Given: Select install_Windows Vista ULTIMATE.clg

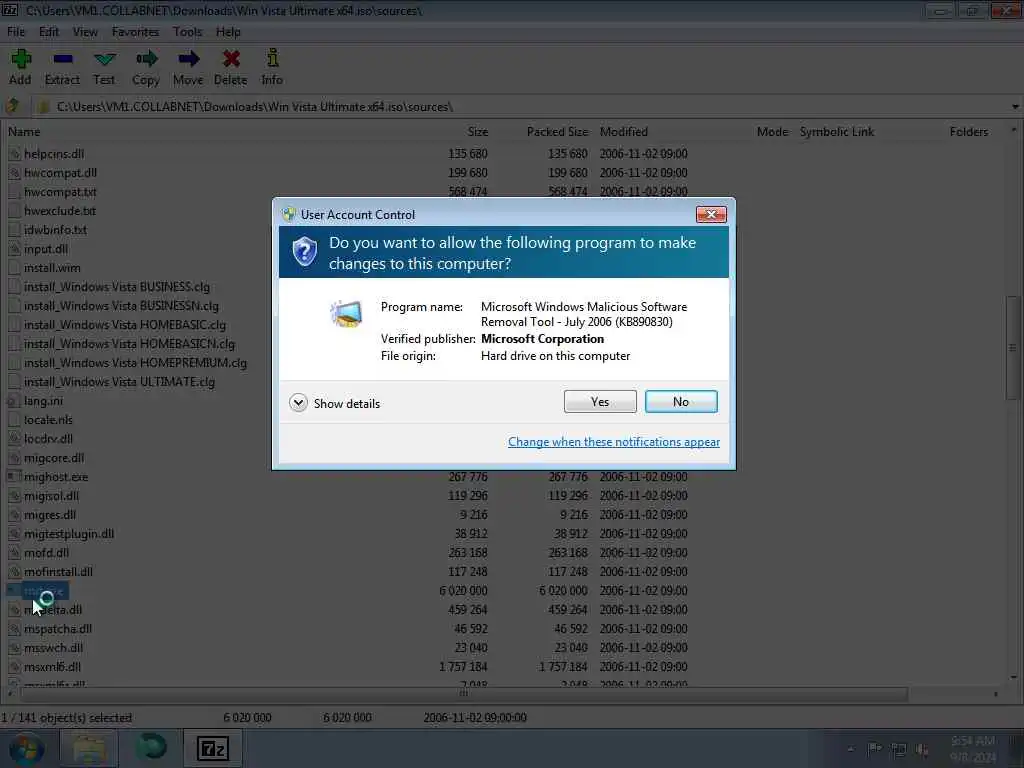Looking at the screenshot, I should [120, 382].
